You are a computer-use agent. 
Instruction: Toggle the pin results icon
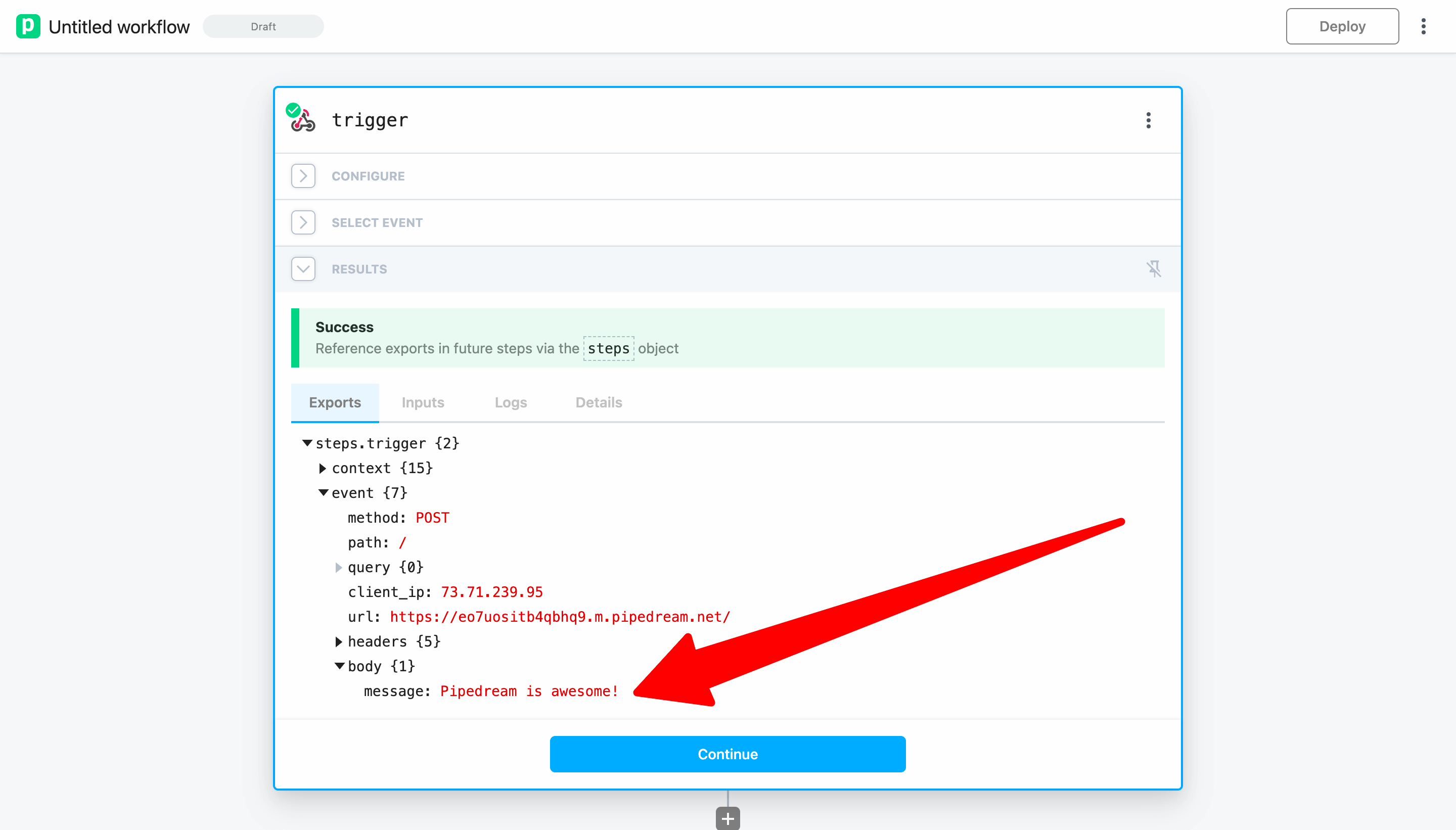coord(1153,268)
